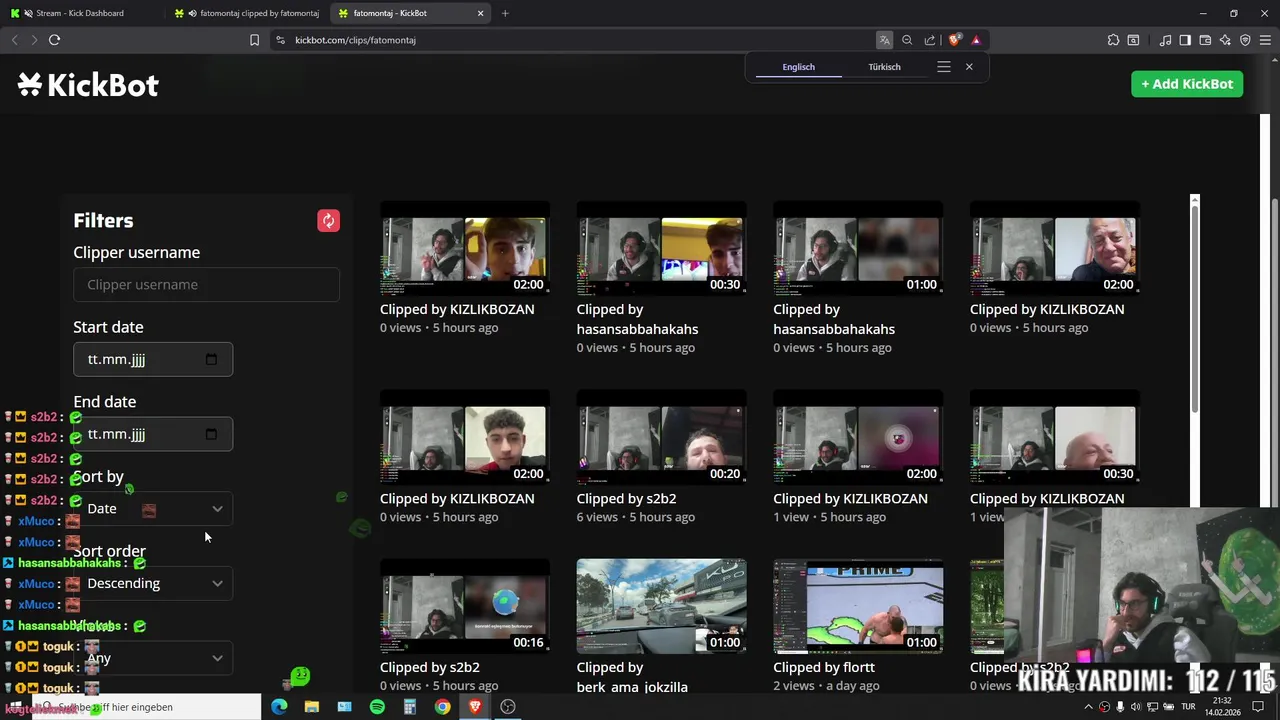Select Türkisch in the translate popup

884,67
